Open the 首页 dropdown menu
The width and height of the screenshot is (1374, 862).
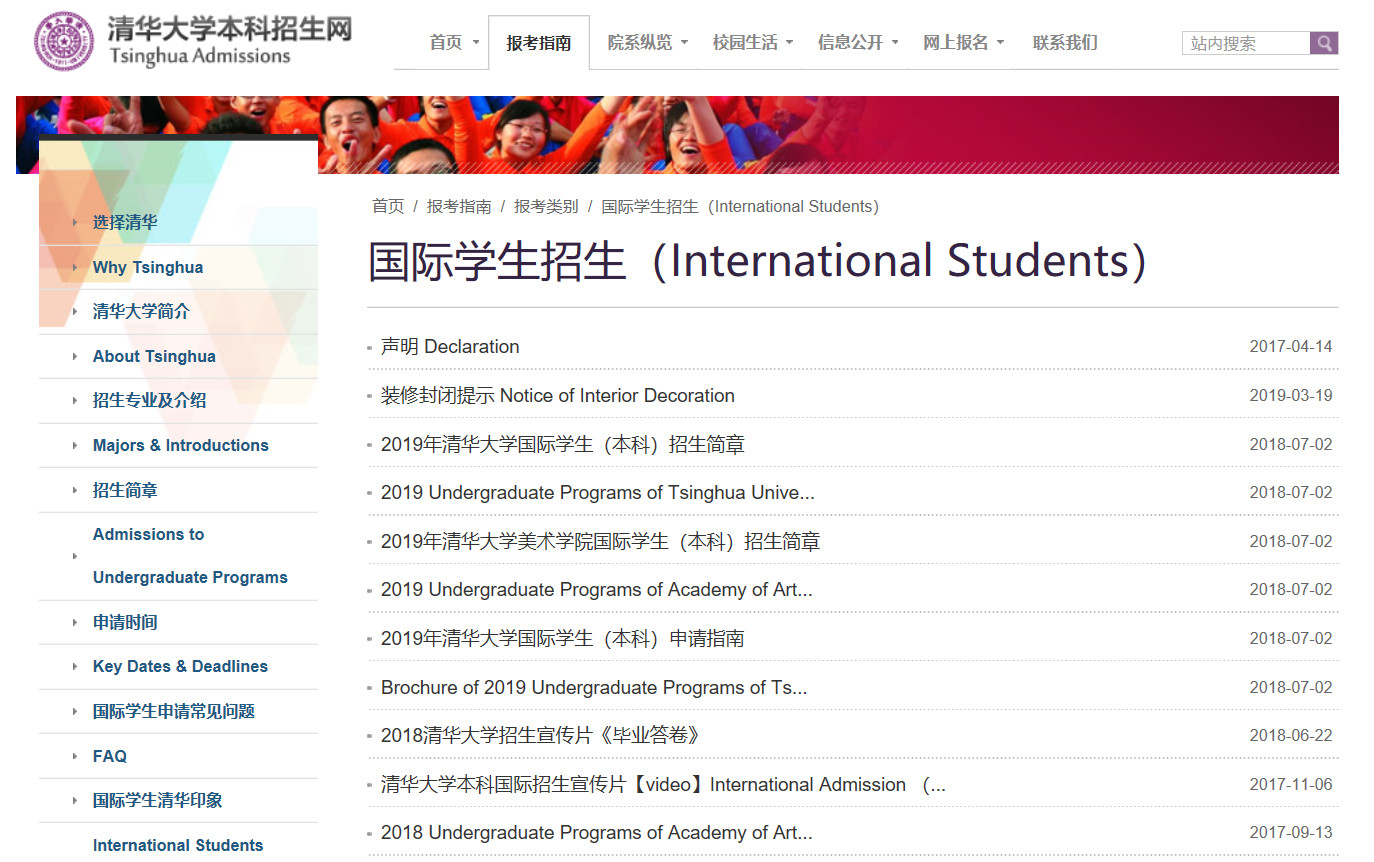coord(454,42)
